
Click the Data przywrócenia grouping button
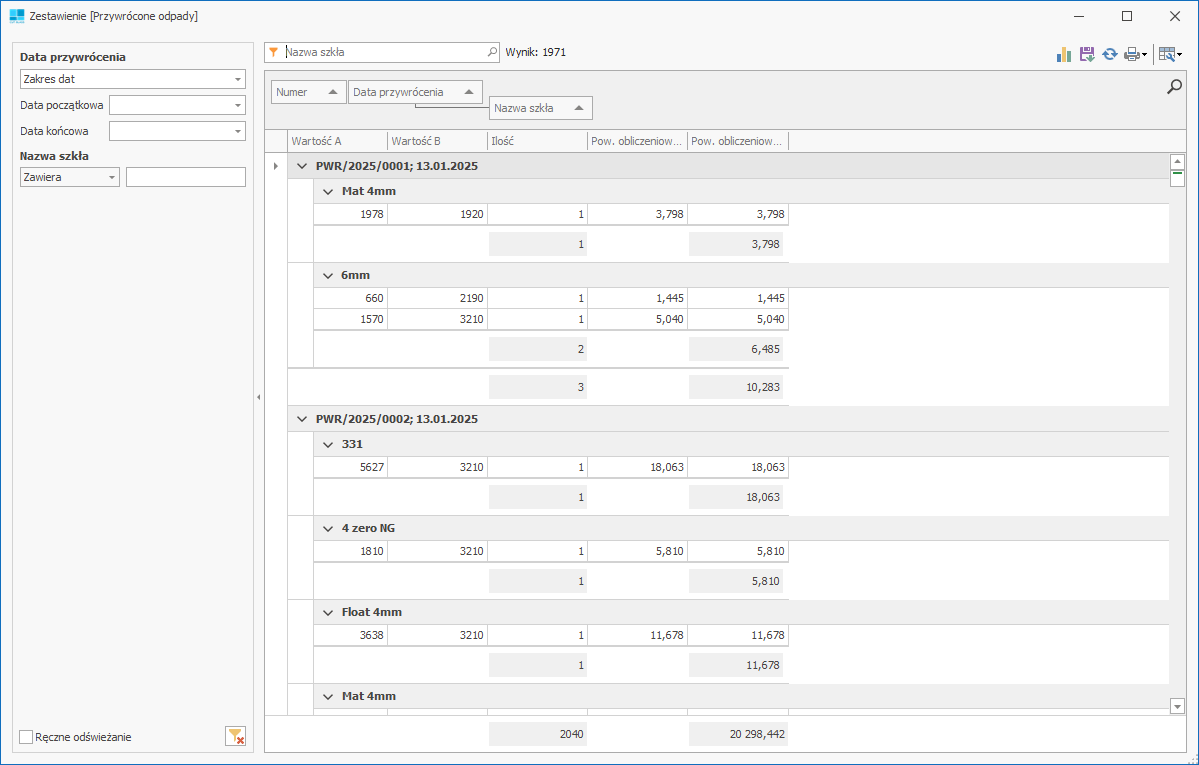pyautogui.click(x=414, y=92)
